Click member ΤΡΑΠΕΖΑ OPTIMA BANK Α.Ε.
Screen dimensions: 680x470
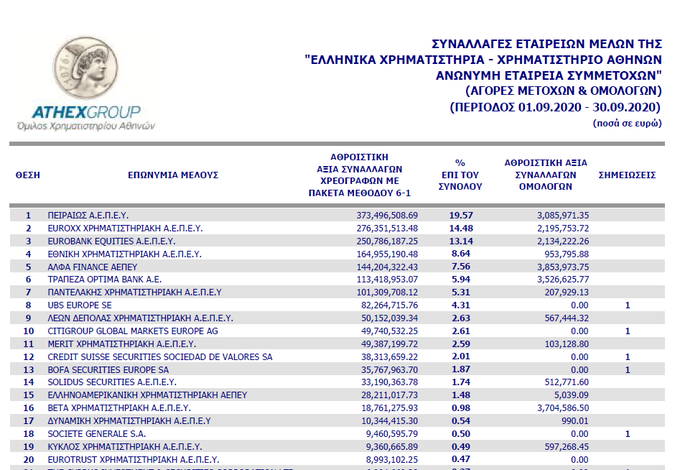coord(105,280)
